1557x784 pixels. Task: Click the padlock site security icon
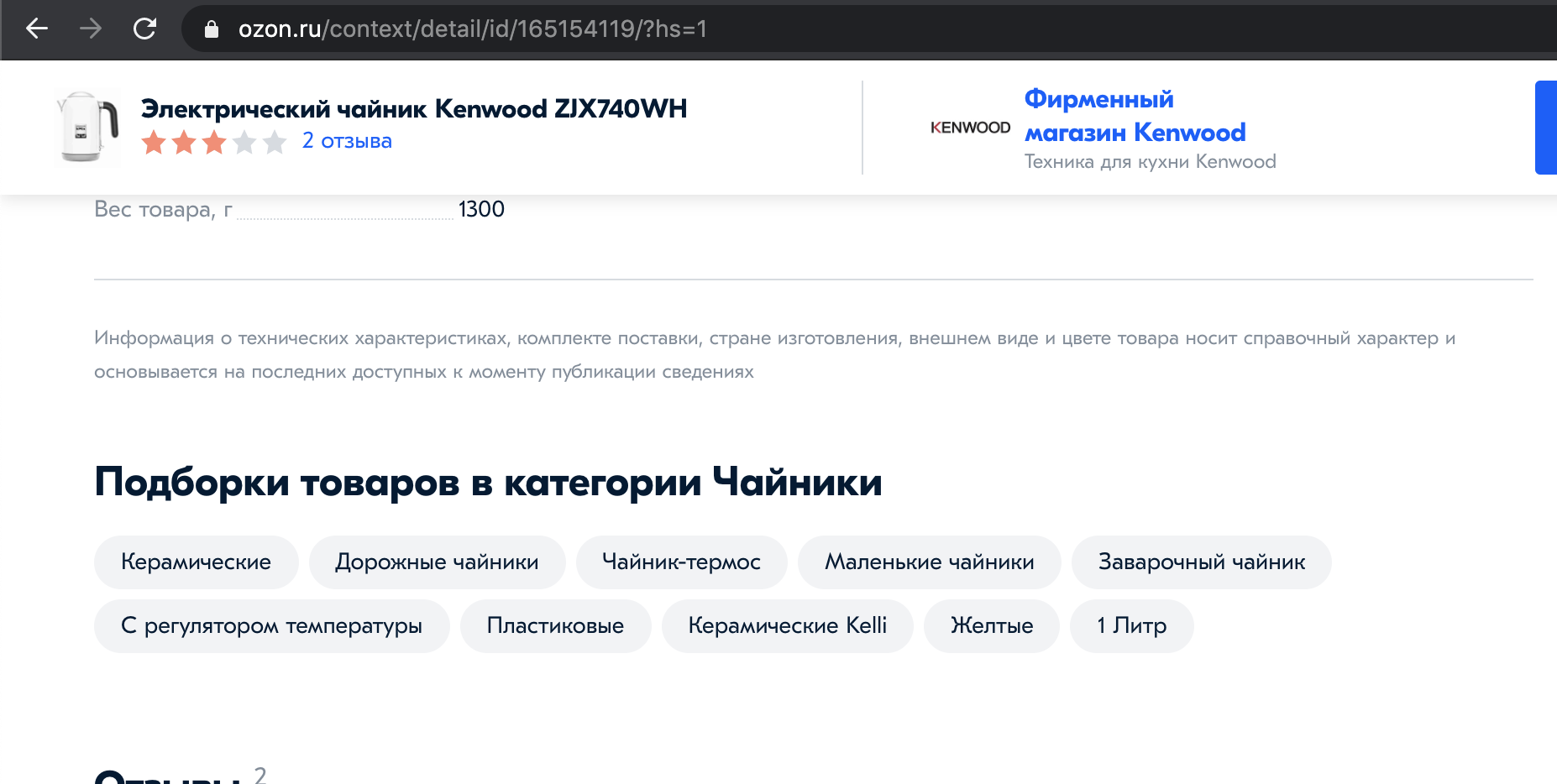click(212, 29)
